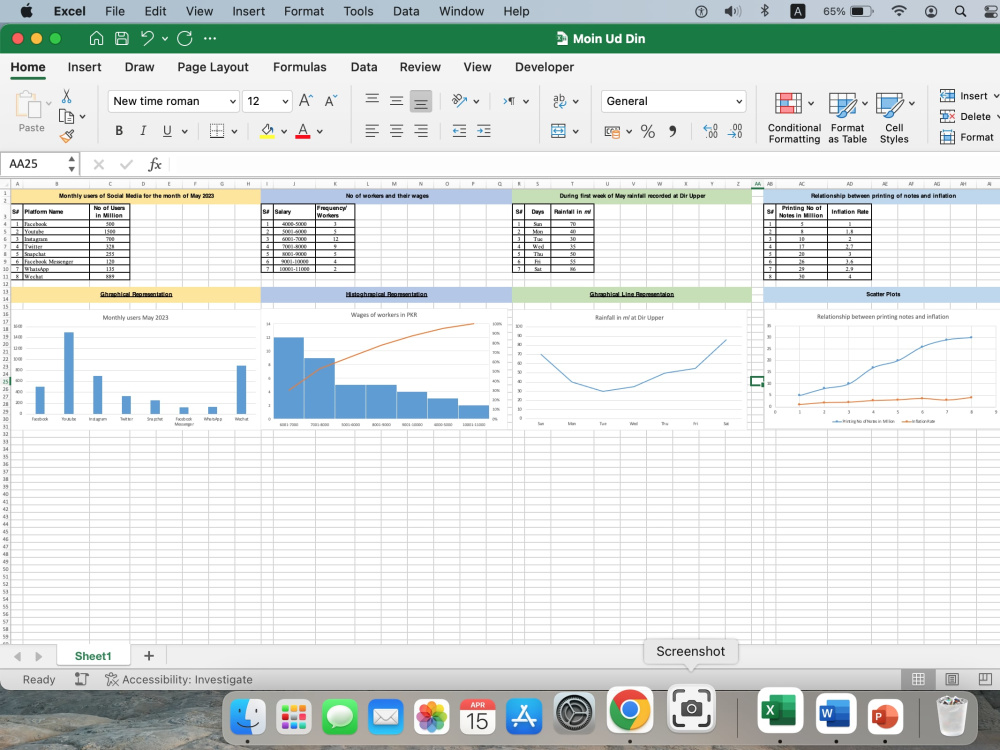
Task: Switch to Page Layout view in status bar
Action: pos(952,679)
